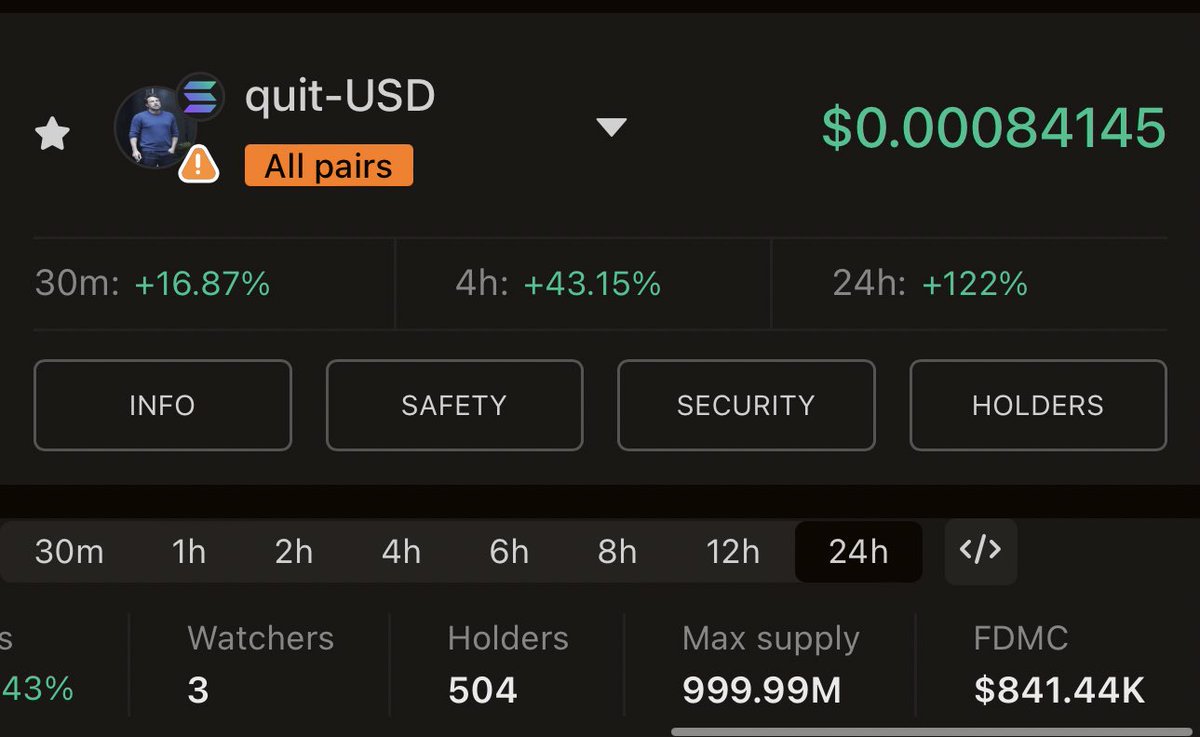Select the 30m timeframe
Screen dimensions: 1200x737
point(69,552)
